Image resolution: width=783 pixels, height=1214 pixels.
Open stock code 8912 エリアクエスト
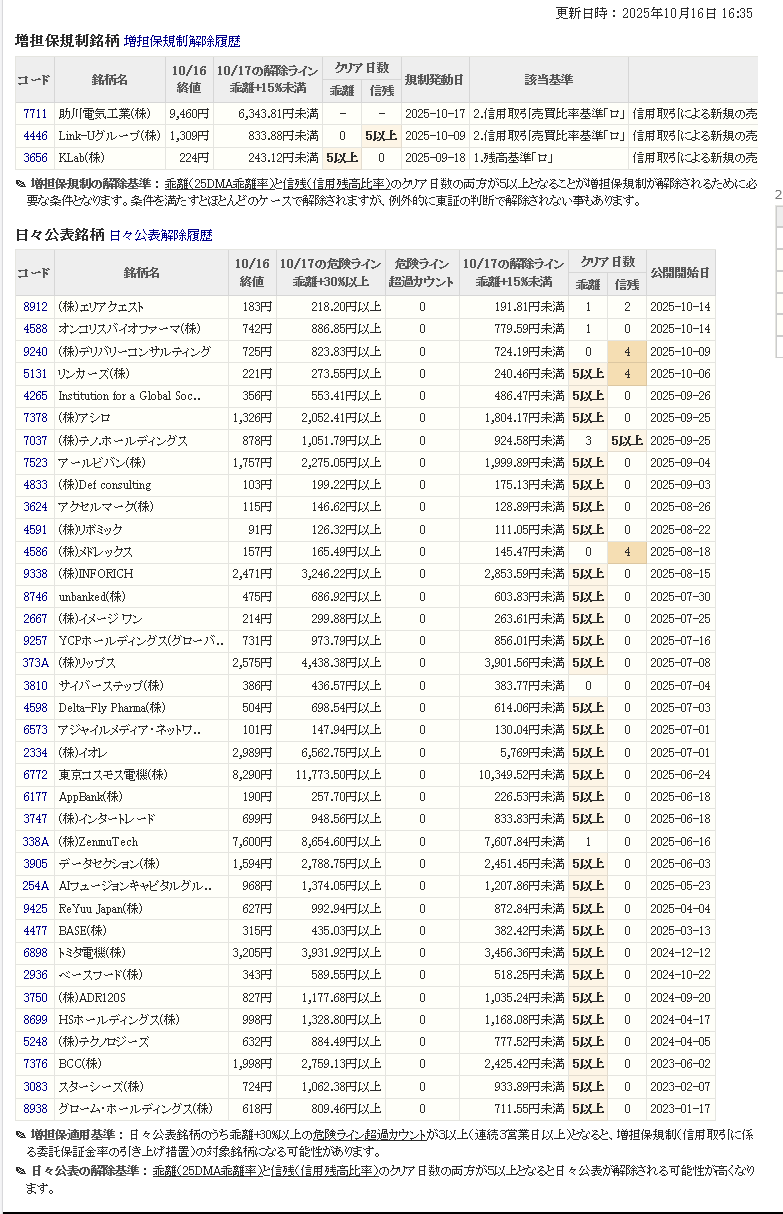(35, 307)
